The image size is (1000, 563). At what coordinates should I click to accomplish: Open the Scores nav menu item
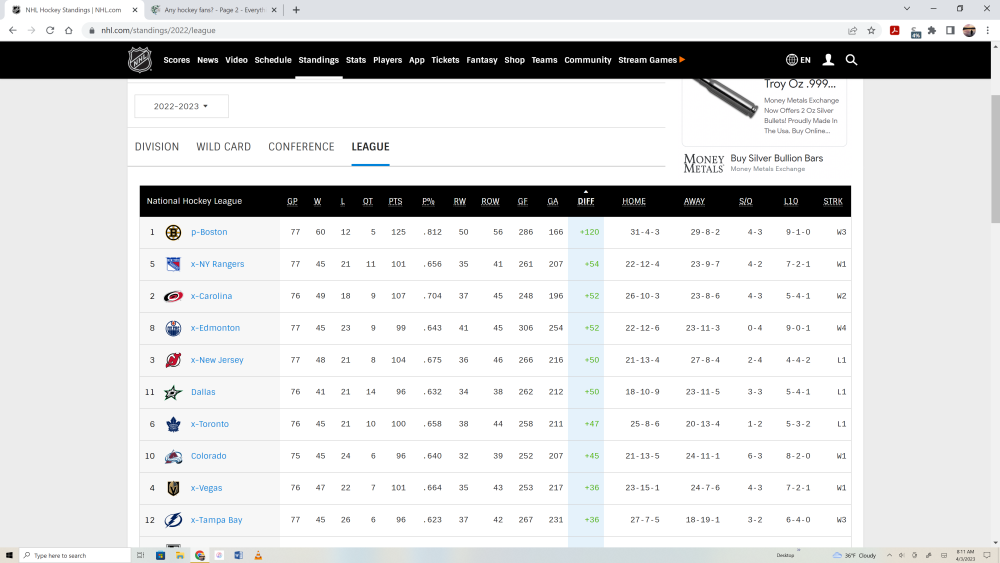tap(177, 60)
